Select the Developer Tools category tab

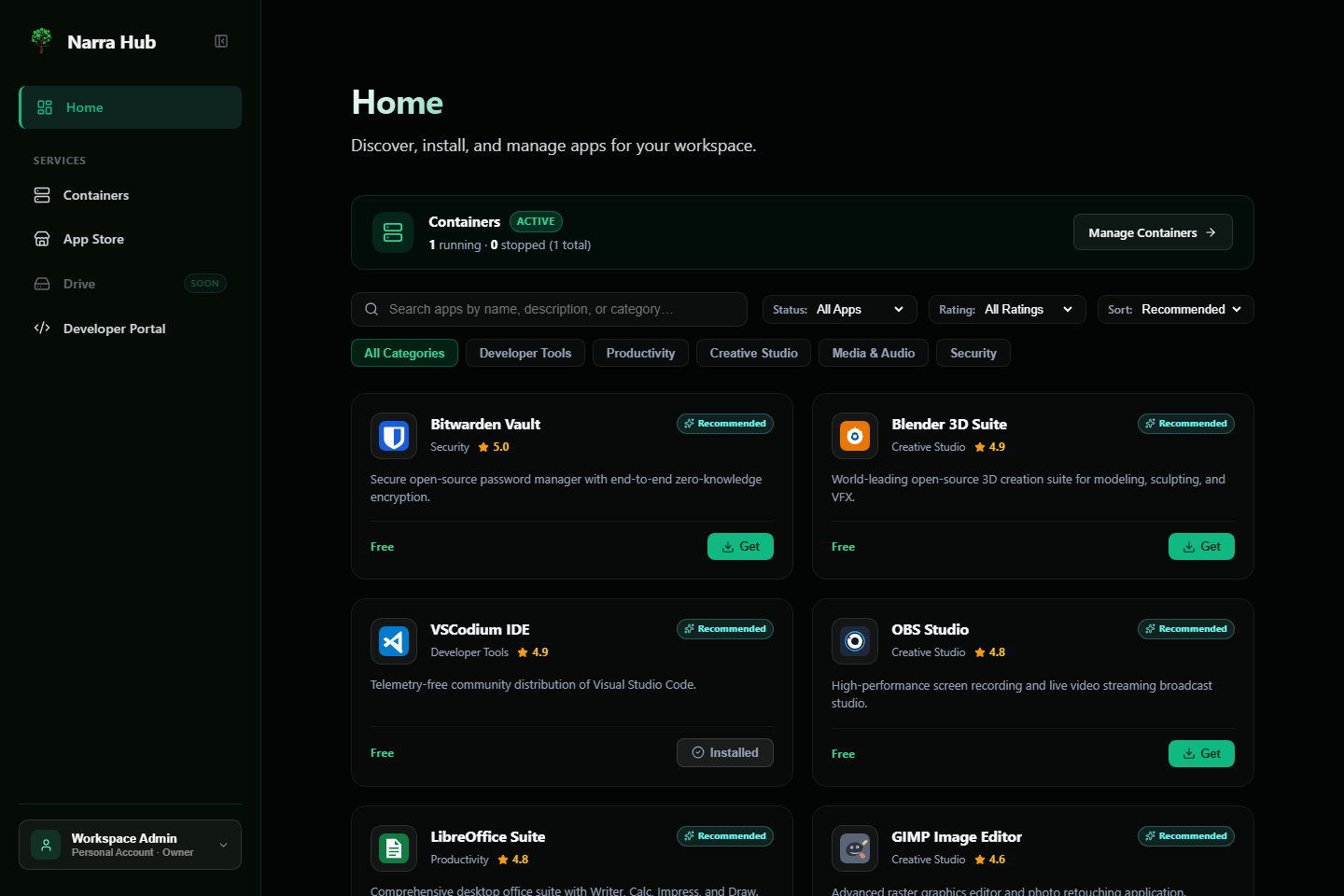[525, 353]
